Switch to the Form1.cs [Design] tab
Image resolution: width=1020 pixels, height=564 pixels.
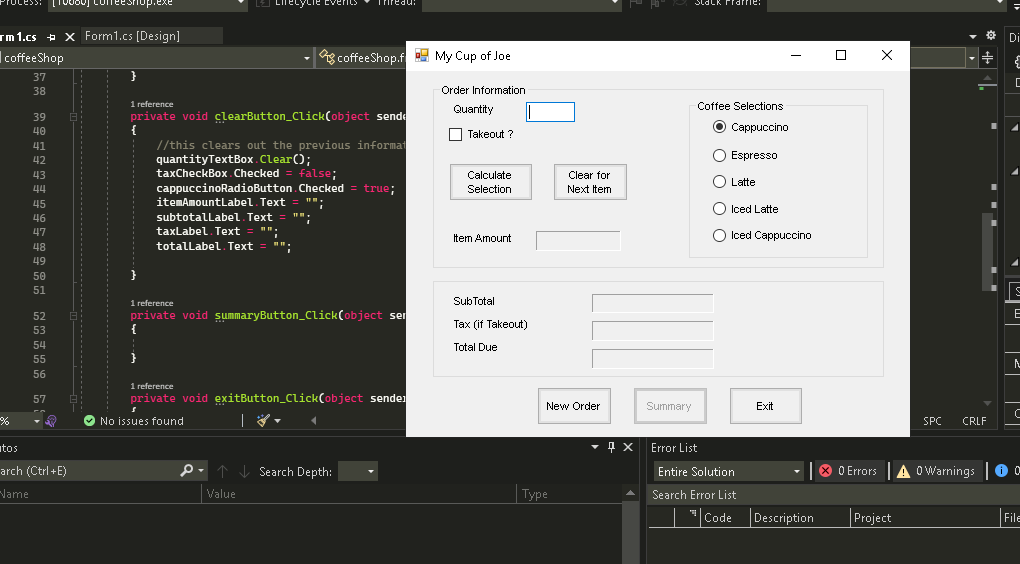point(132,36)
